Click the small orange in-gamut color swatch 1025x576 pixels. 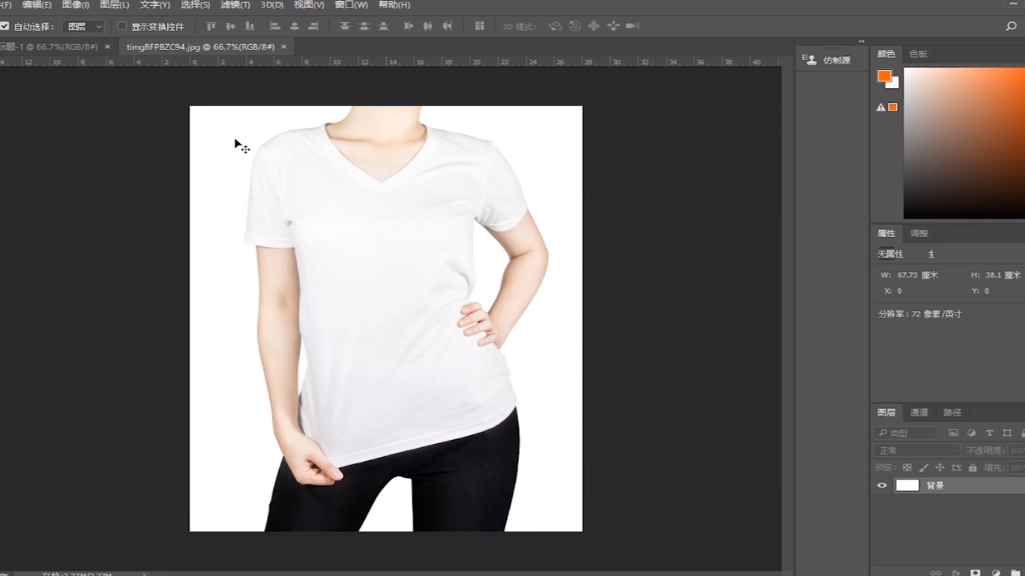point(893,107)
